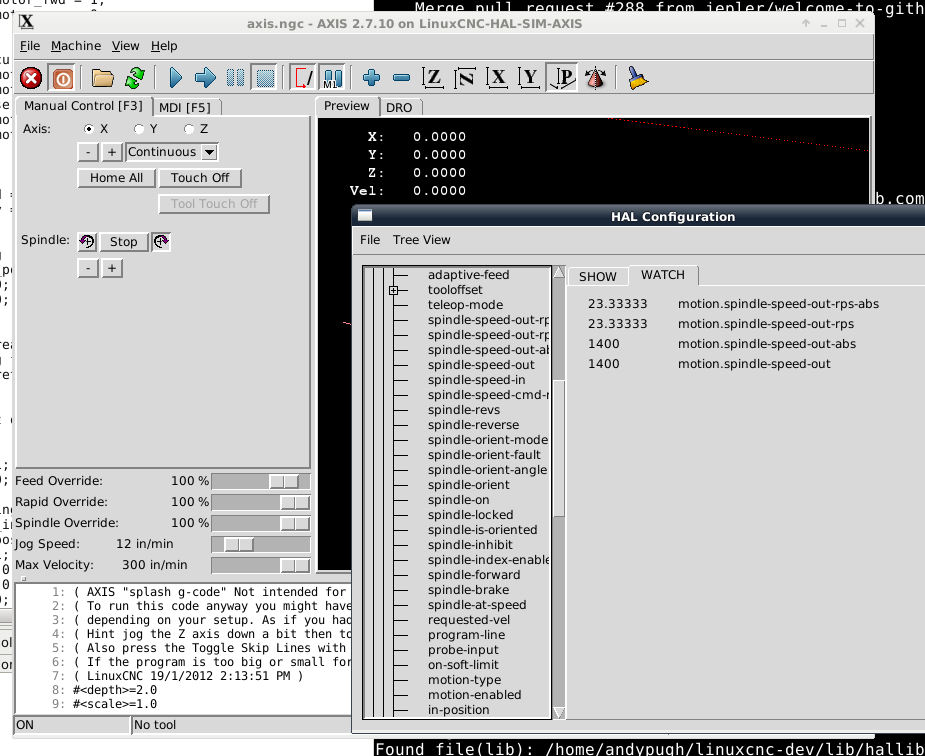Pause program execution in the toolbar
Screen dimensions: 925x756
click(235, 78)
